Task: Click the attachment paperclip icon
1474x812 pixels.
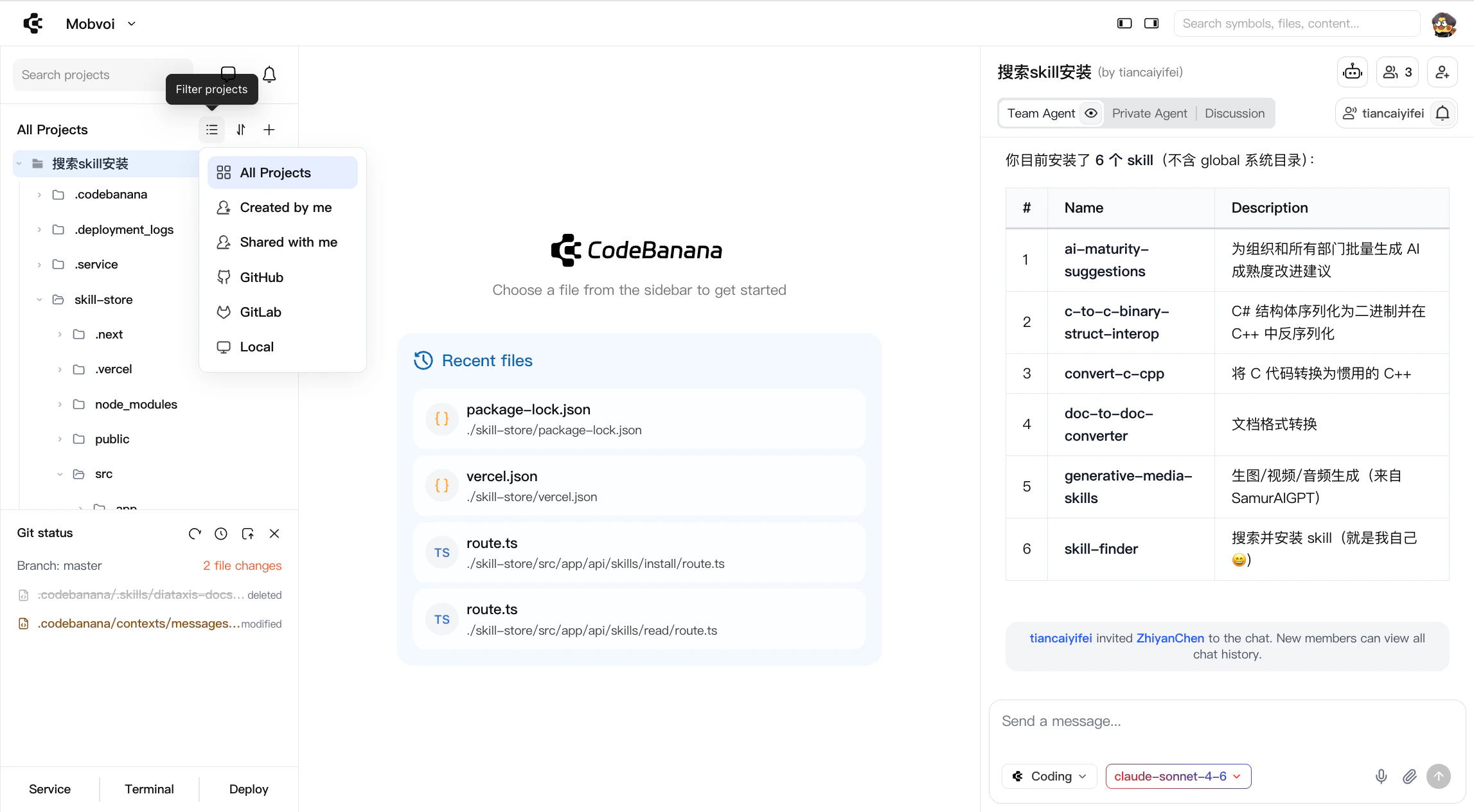Action: 1409,776
